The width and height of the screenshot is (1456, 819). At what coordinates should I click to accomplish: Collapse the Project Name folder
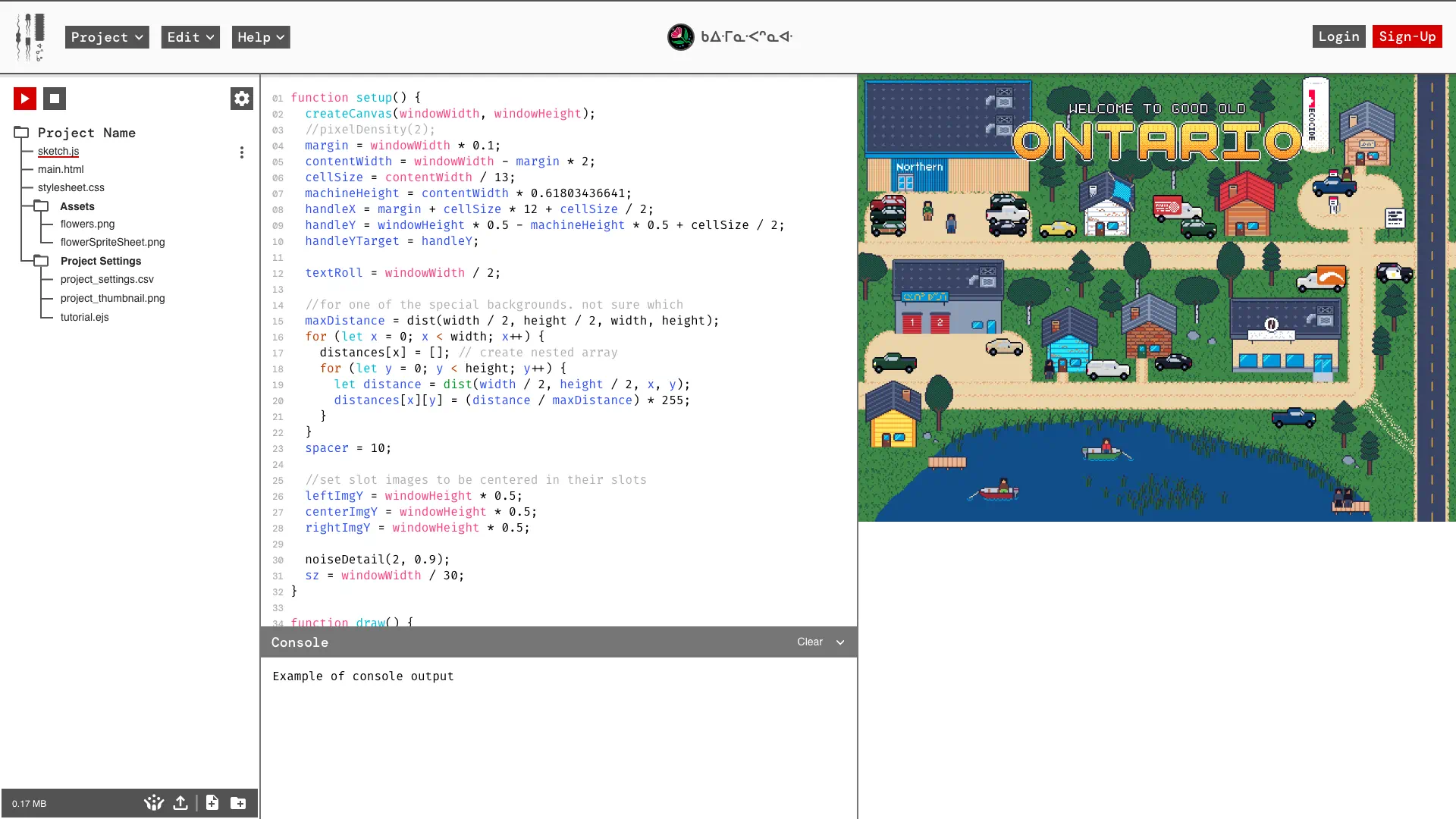pos(20,130)
